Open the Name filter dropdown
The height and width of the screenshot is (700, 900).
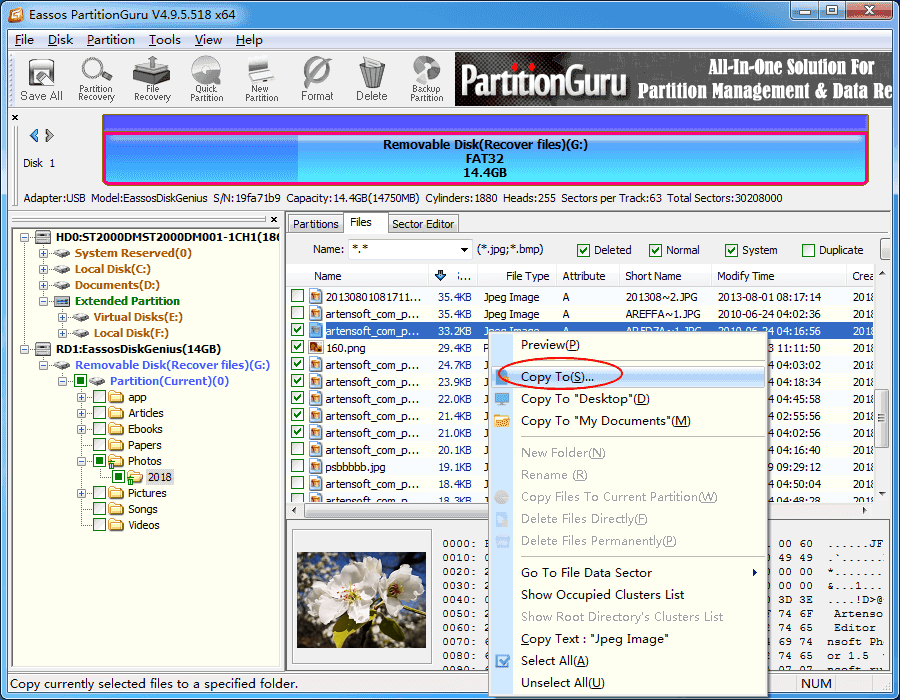point(464,250)
